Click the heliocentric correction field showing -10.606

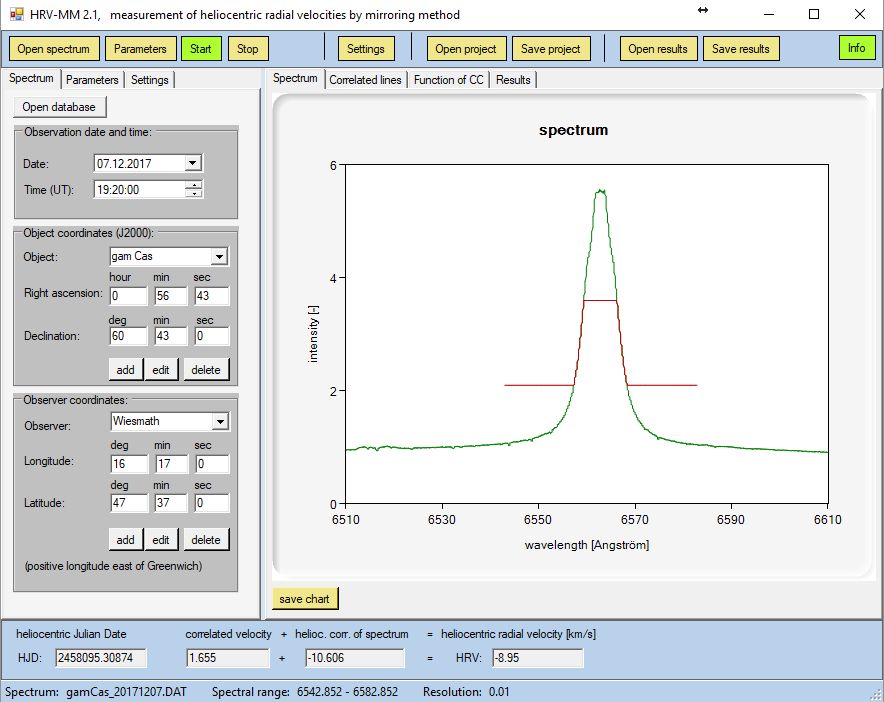click(x=355, y=658)
